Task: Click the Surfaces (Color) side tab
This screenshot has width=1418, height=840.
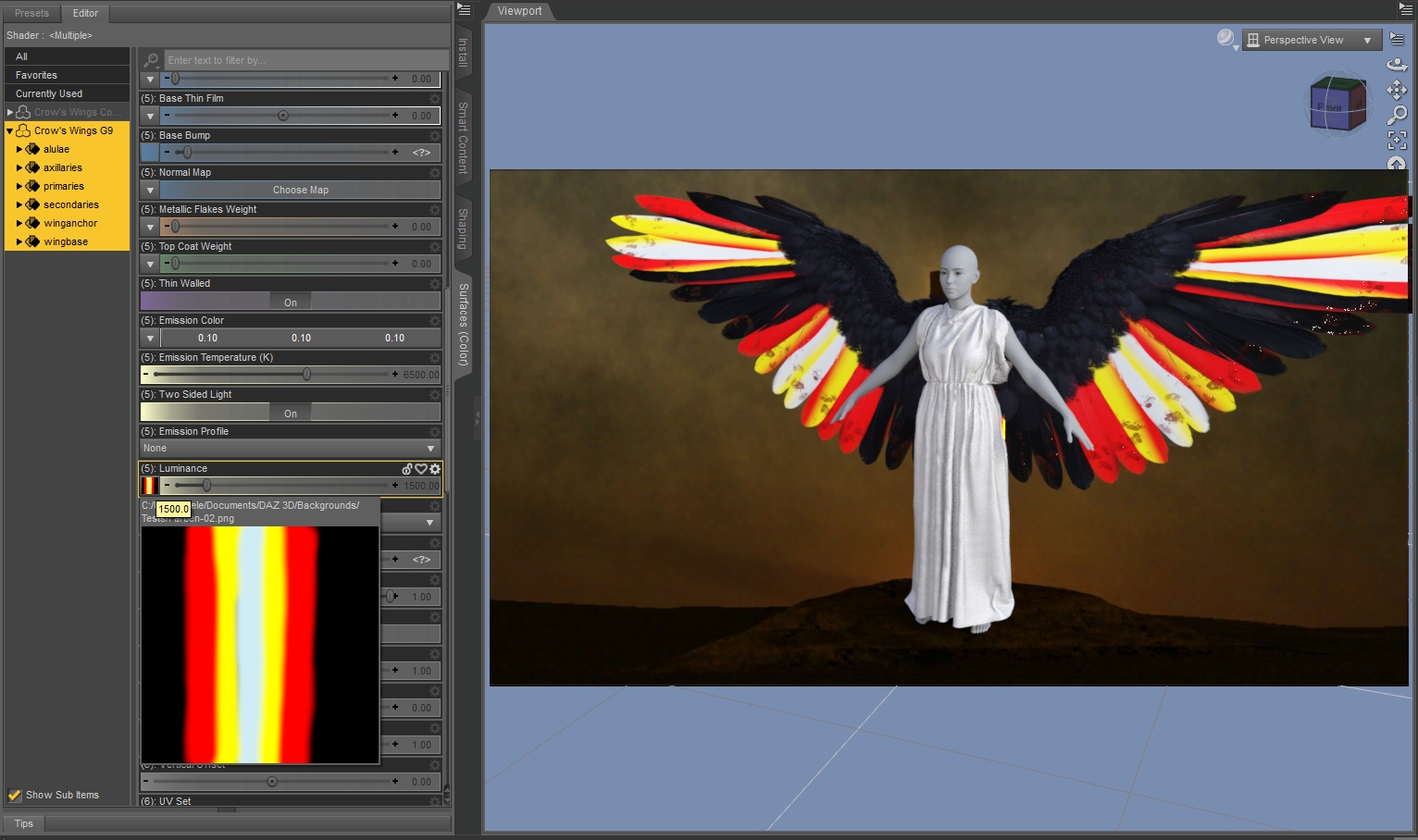Action: [x=463, y=324]
